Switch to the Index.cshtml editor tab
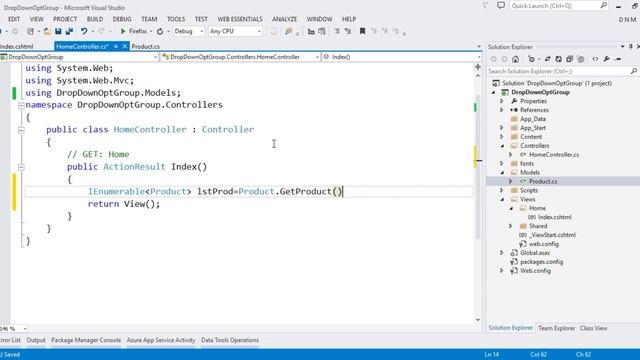 (16, 47)
